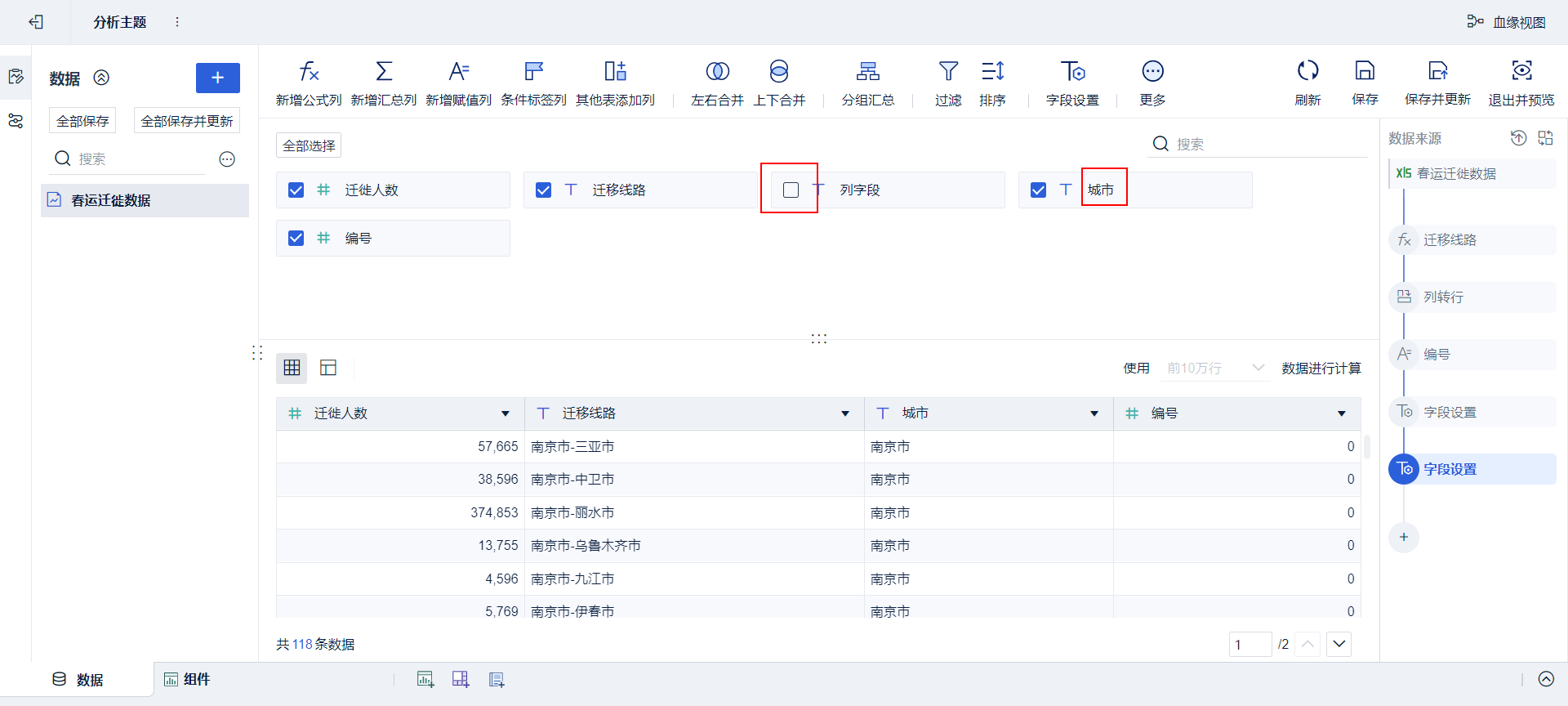
Task: Click the data edit sidebar icon
Action: (16, 77)
